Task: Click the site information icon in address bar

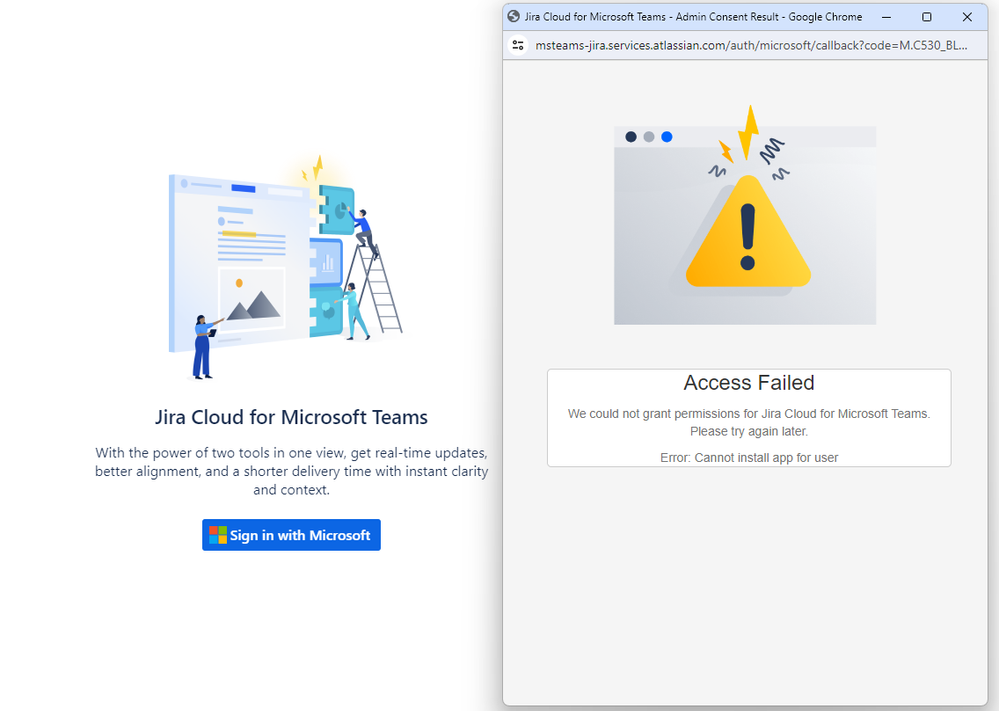Action: [518, 45]
